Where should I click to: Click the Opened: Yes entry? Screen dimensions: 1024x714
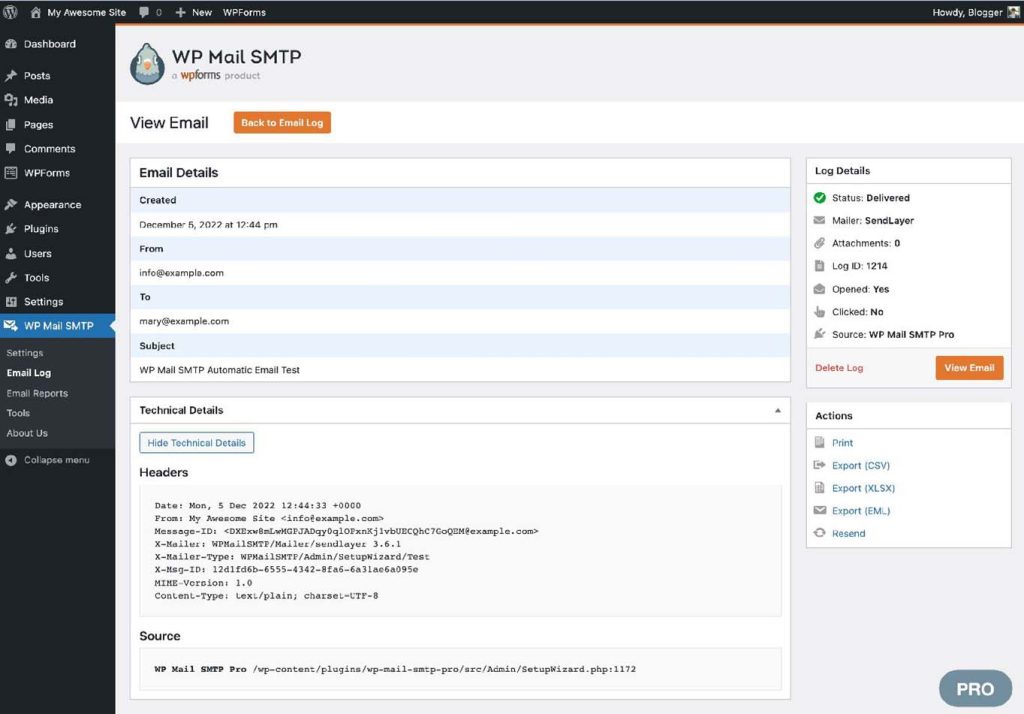click(860, 289)
